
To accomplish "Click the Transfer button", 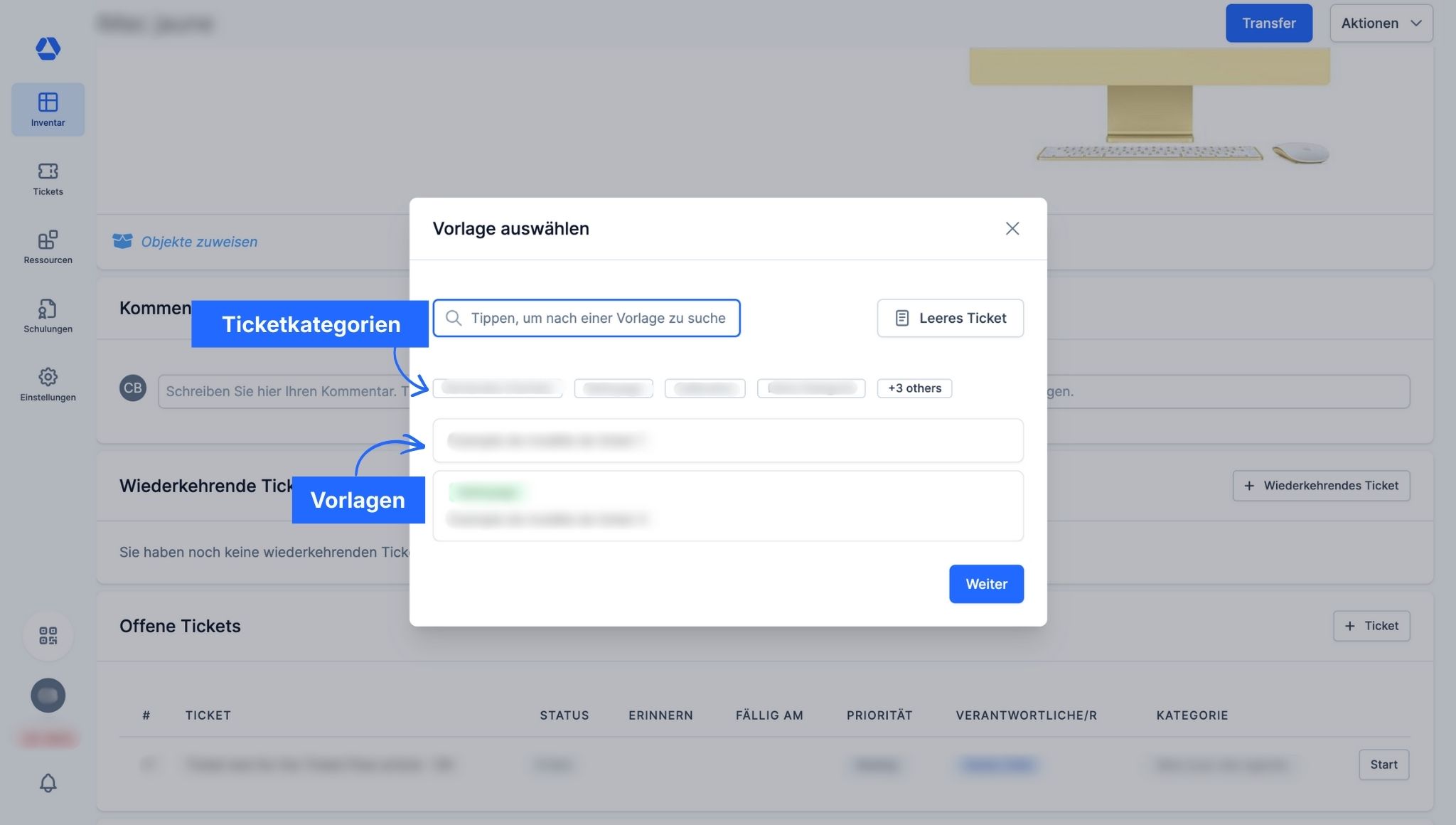I will tap(1268, 23).
